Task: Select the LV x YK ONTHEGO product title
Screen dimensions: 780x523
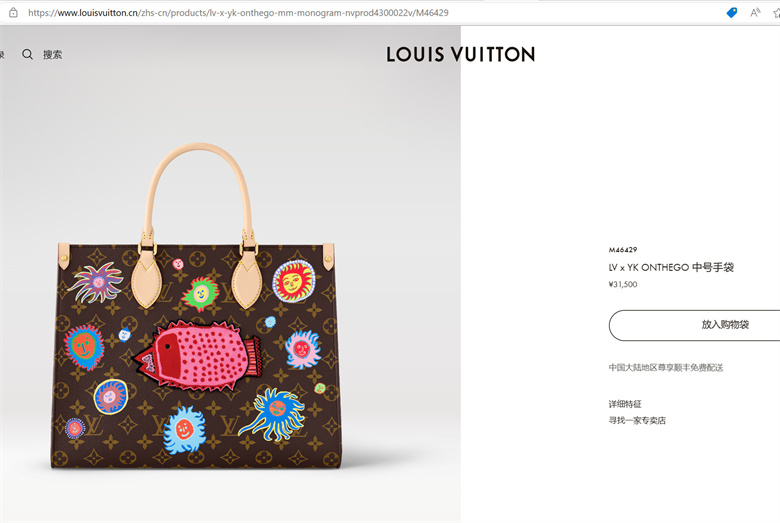Action: [672, 267]
